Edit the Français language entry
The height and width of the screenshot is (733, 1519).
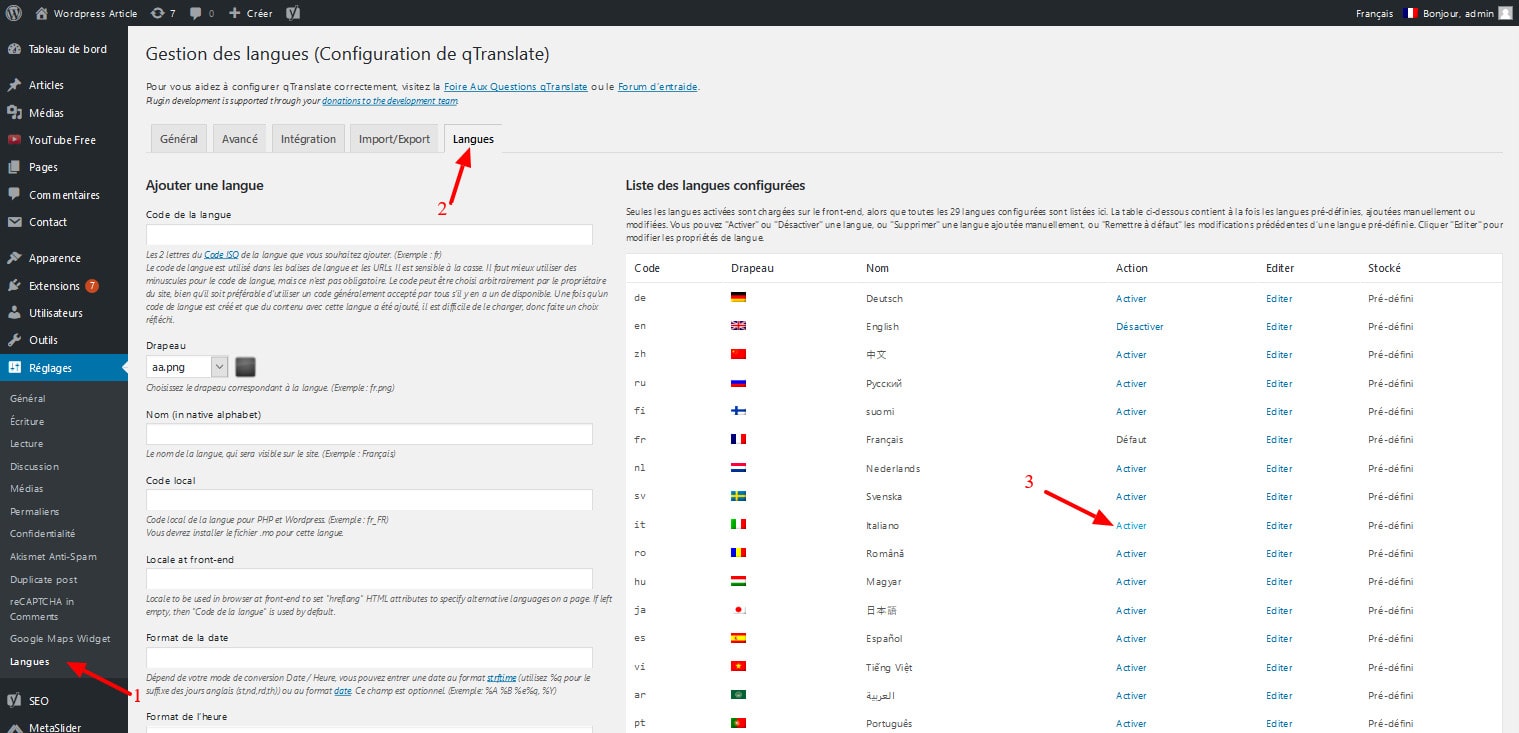pos(1279,440)
